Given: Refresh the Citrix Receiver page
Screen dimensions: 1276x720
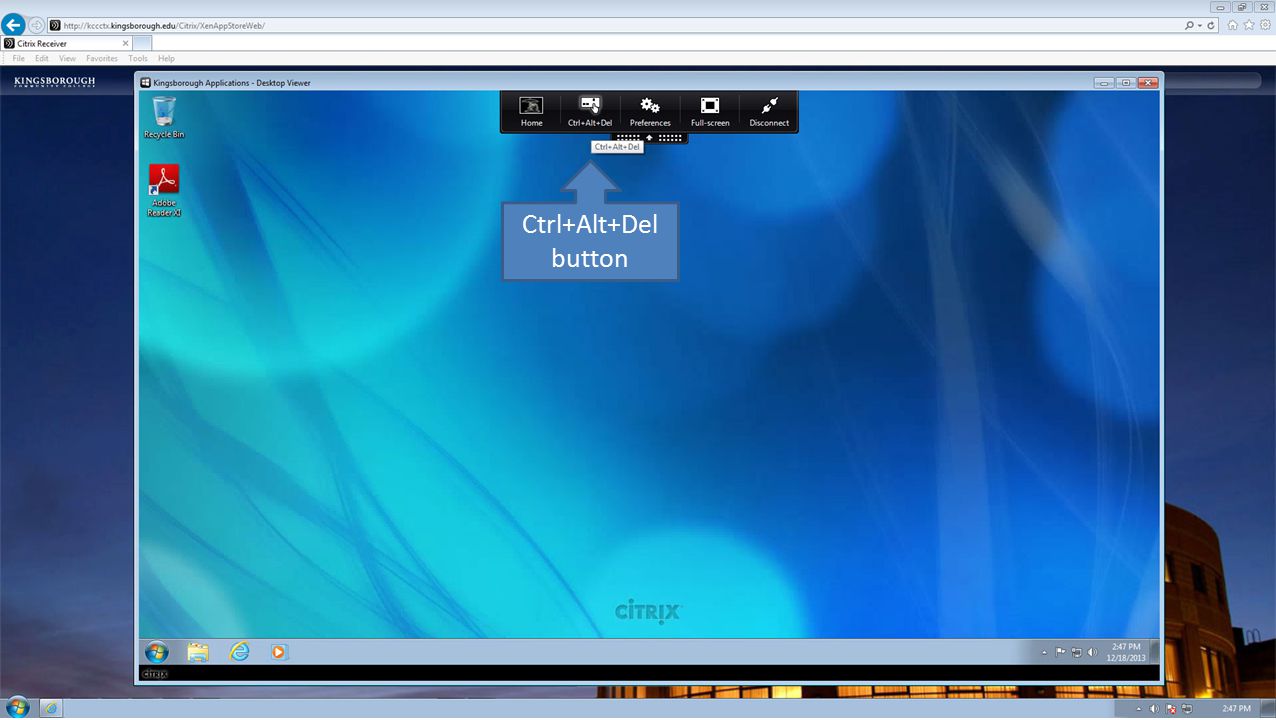Looking at the screenshot, I should point(1212,25).
